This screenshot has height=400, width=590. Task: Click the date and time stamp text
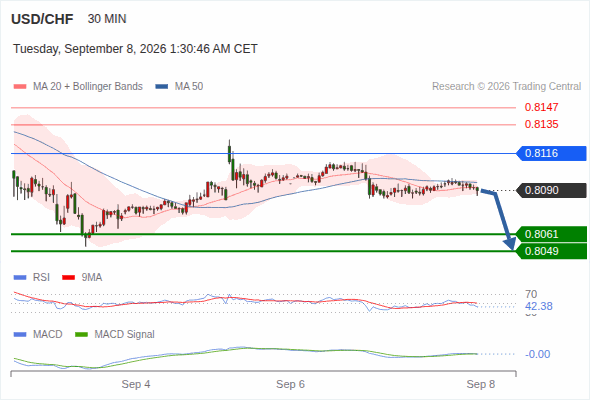[x=135, y=49]
